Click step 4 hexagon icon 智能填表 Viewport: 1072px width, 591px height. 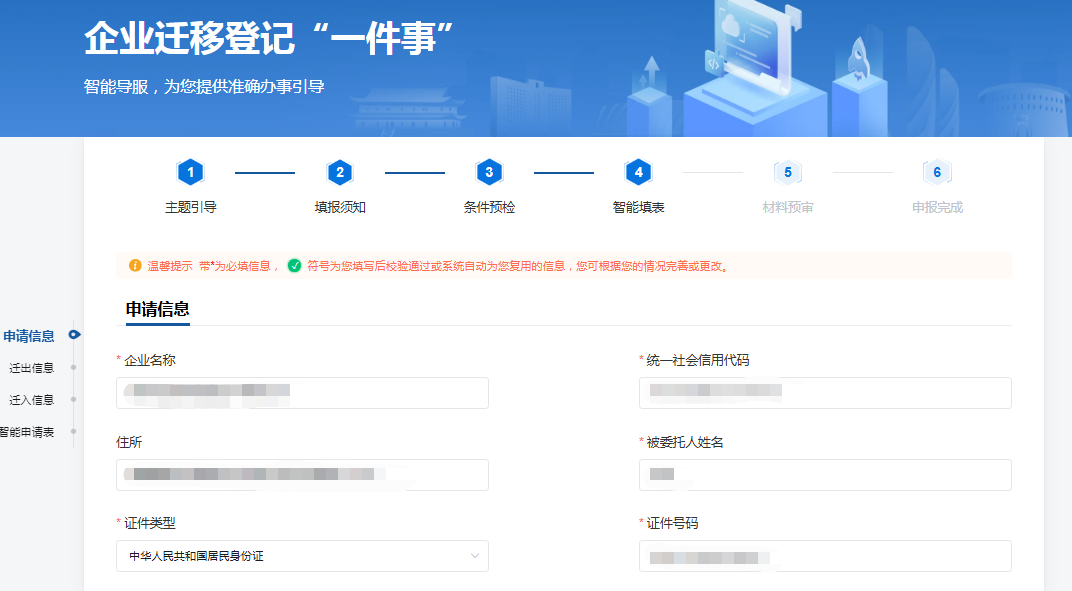tap(638, 172)
